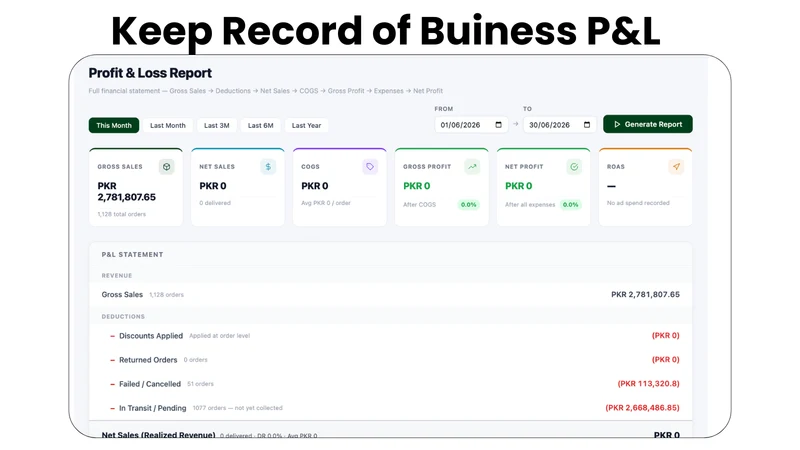Click the Generate Report button
Screen dimensions: 800x450
tap(648, 124)
